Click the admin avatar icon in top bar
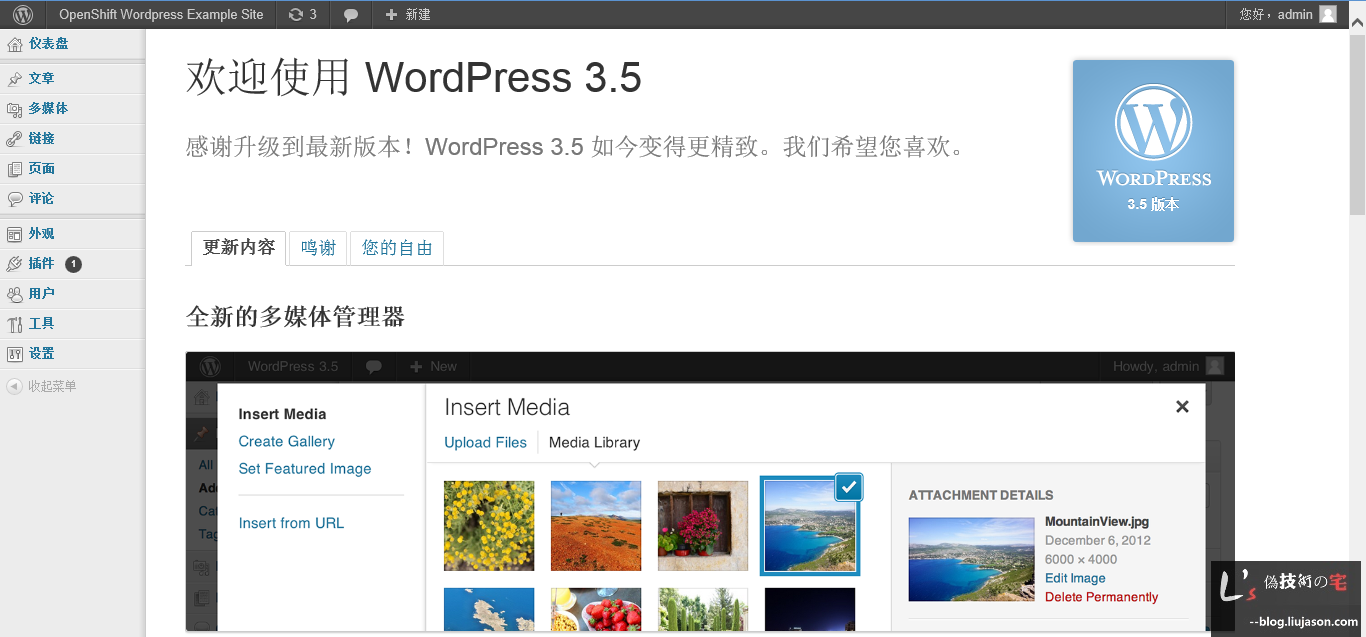This screenshot has width=1366, height=637. coord(1327,15)
